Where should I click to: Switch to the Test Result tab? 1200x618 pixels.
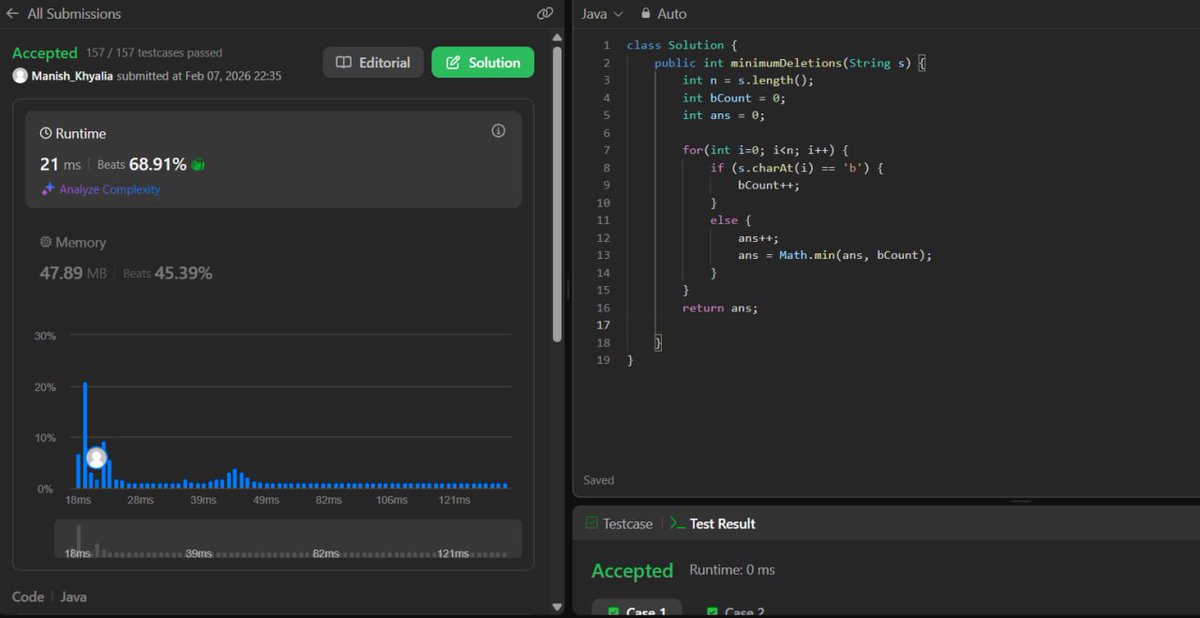712,523
